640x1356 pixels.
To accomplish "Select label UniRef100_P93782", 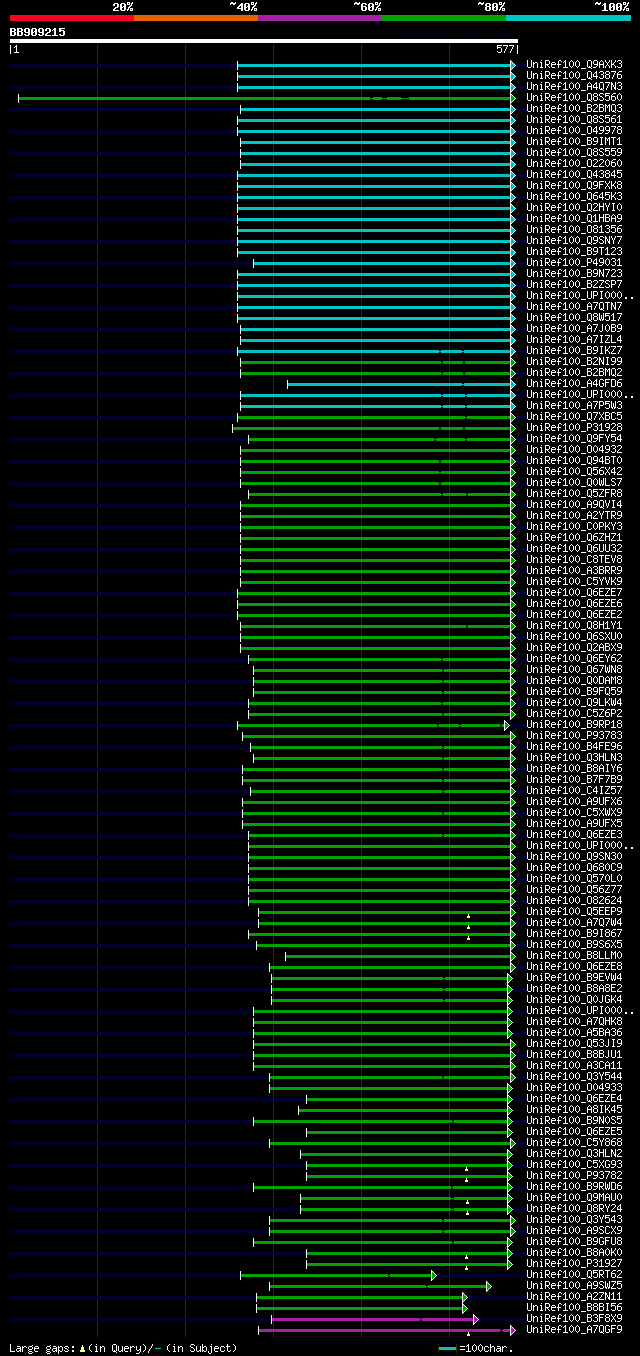I will [x=574, y=1176].
